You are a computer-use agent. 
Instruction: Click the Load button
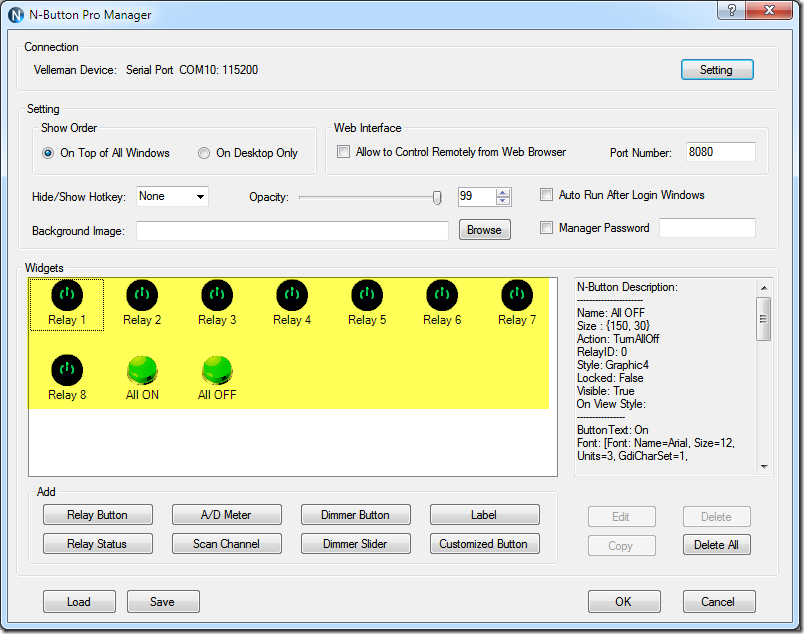pos(79,602)
